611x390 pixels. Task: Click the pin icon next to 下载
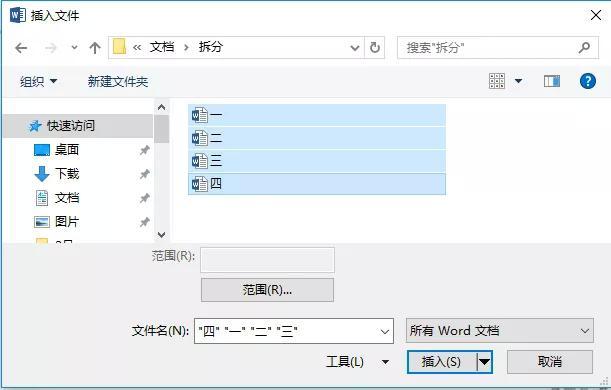coord(145,174)
